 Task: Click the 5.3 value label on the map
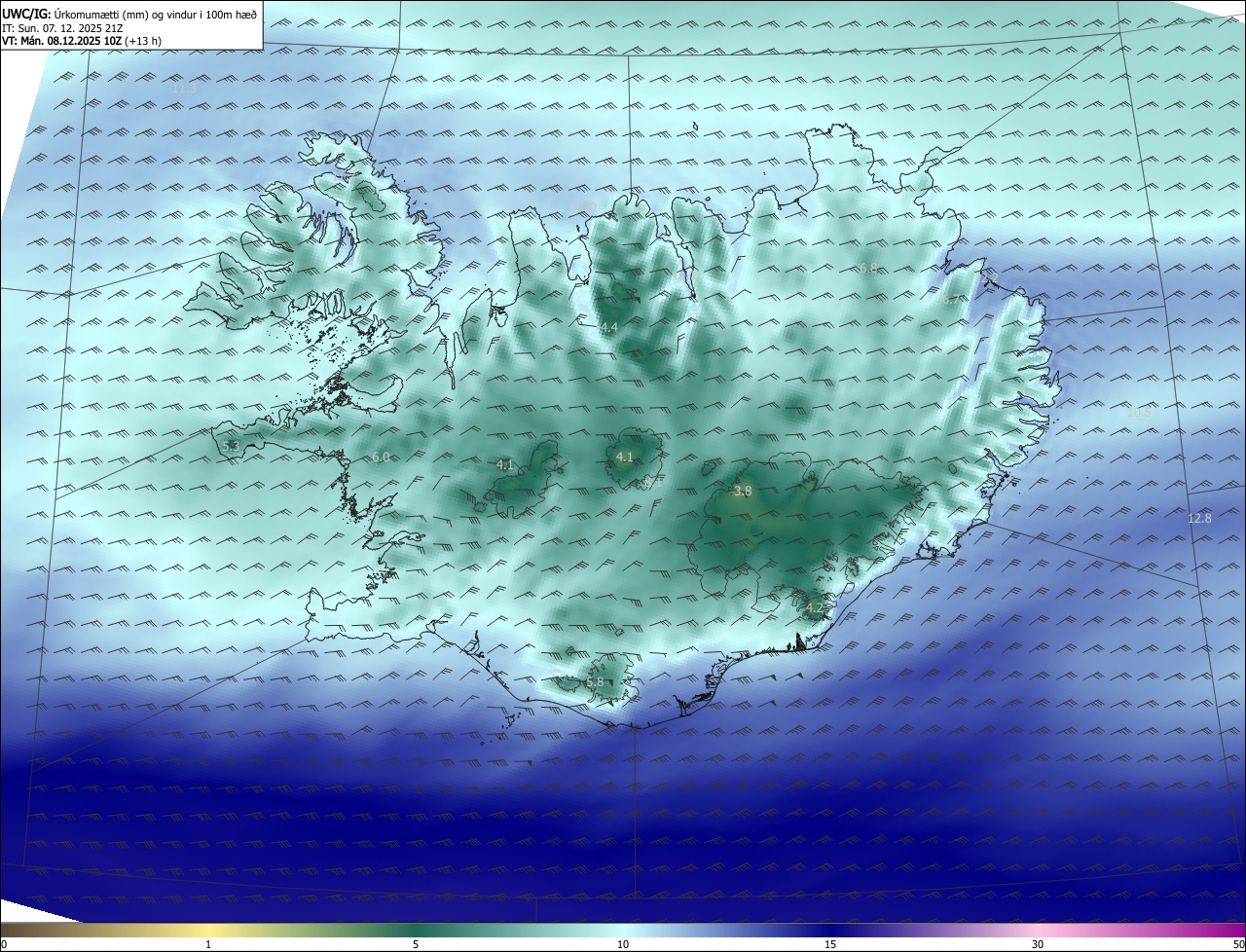click(231, 446)
